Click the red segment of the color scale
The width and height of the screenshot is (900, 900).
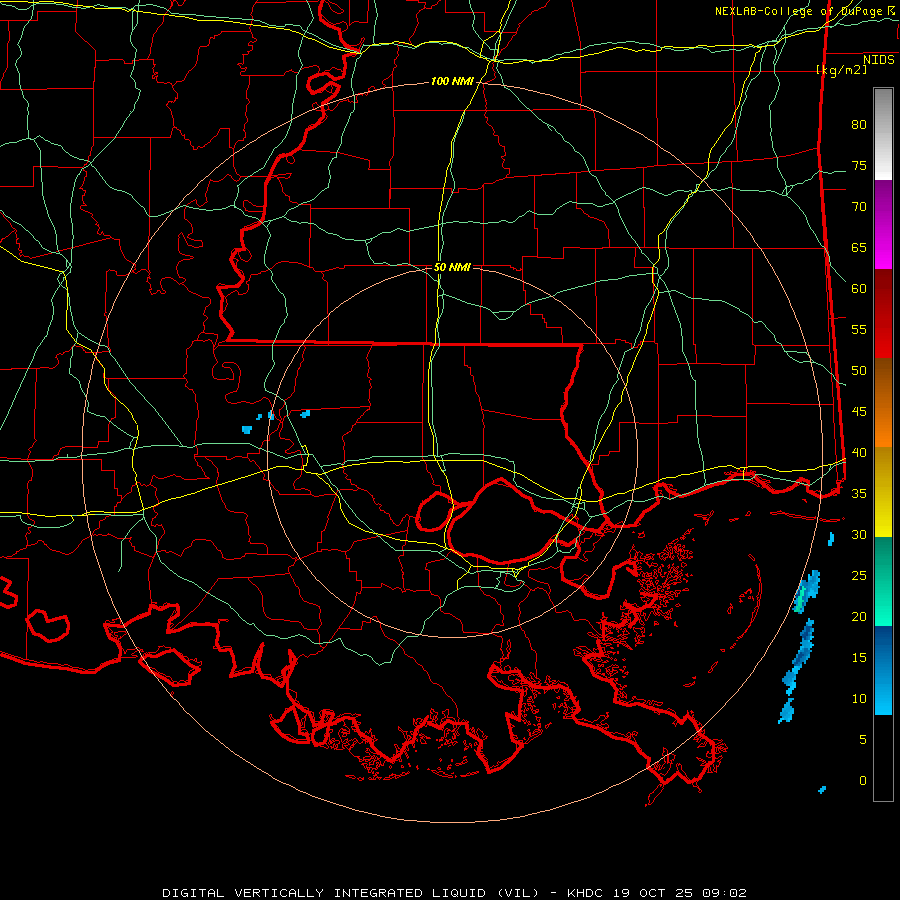[883, 313]
